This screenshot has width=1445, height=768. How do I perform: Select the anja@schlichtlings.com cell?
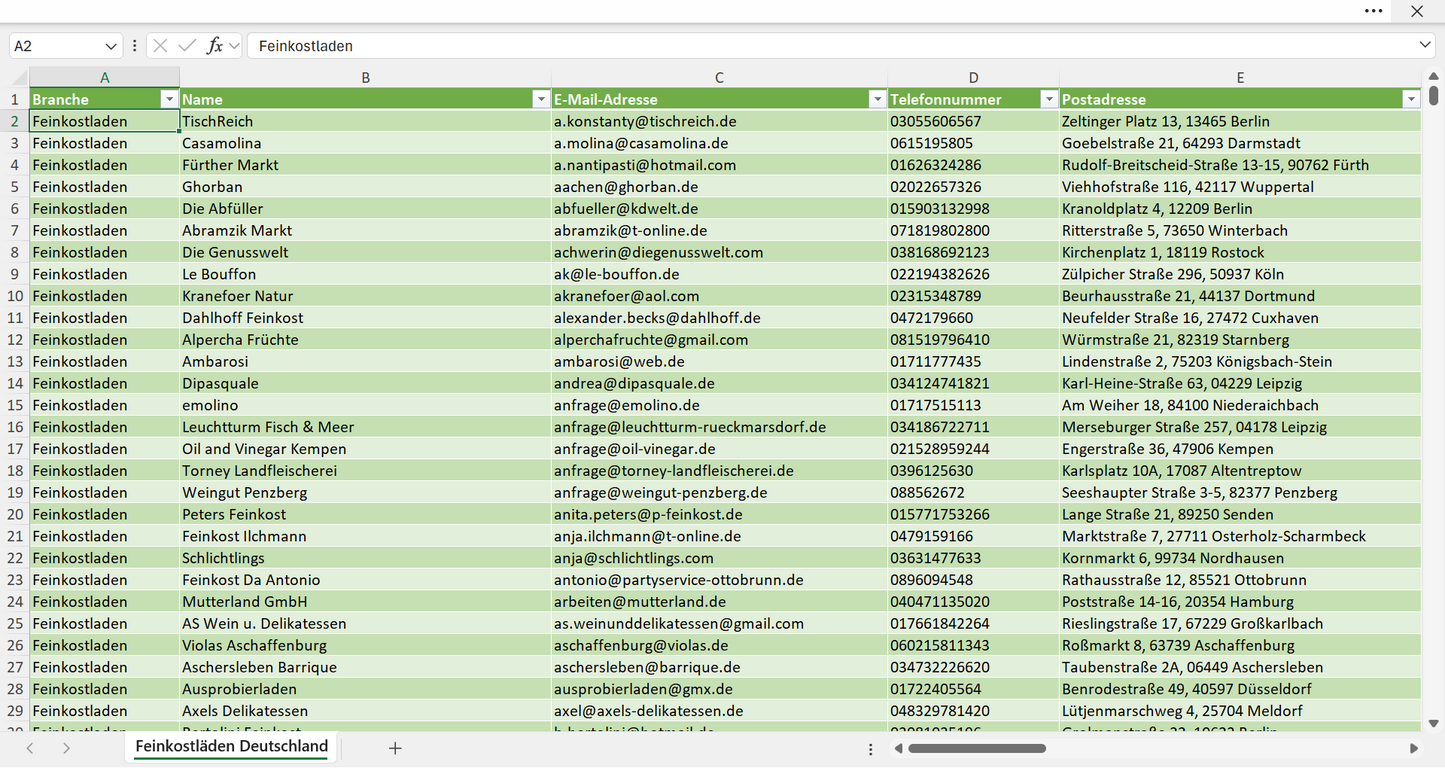(x=719, y=558)
